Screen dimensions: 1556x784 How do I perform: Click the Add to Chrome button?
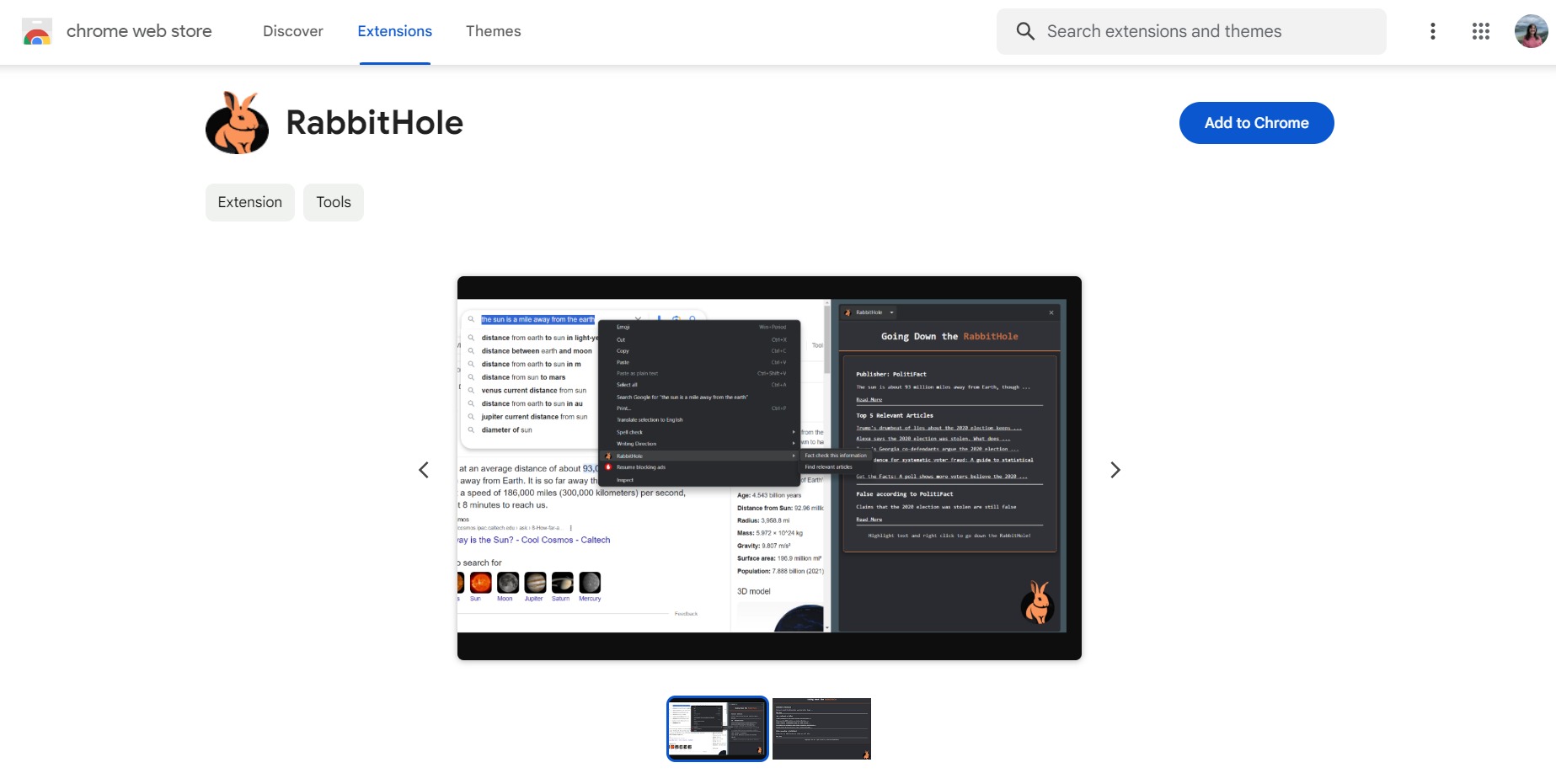click(x=1256, y=122)
